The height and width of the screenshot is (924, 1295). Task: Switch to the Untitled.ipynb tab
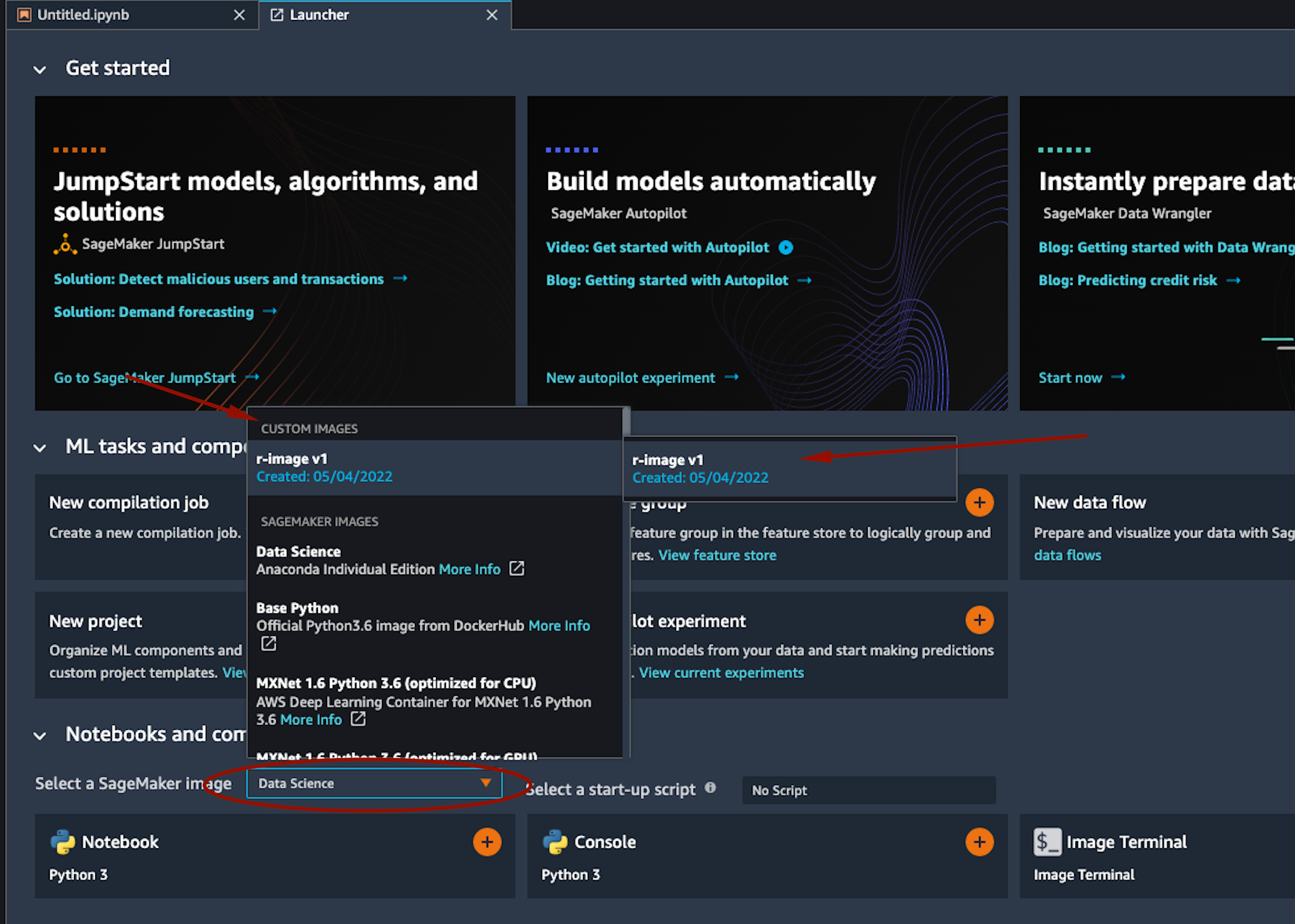click(83, 15)
